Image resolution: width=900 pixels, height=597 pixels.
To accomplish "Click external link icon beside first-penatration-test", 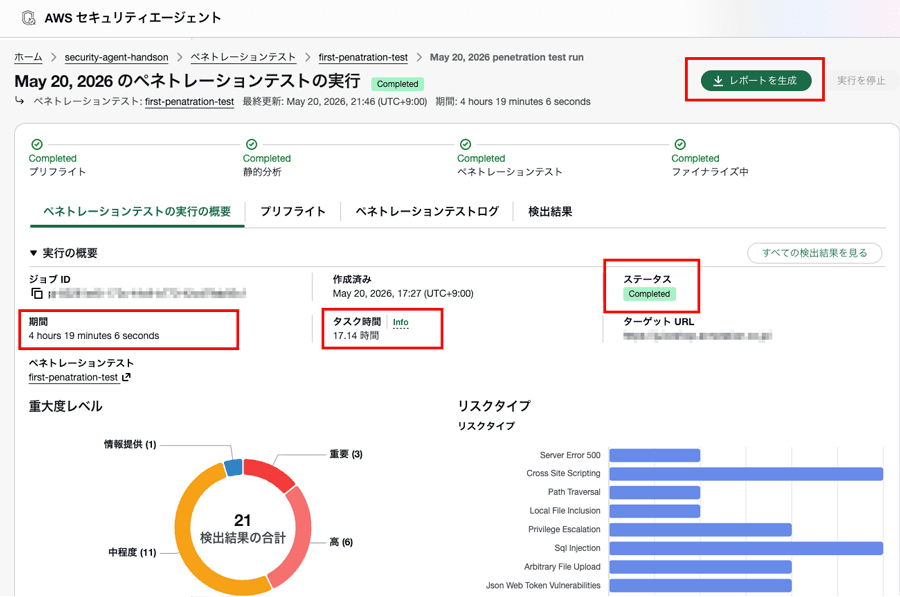I will tap(126, 377).
